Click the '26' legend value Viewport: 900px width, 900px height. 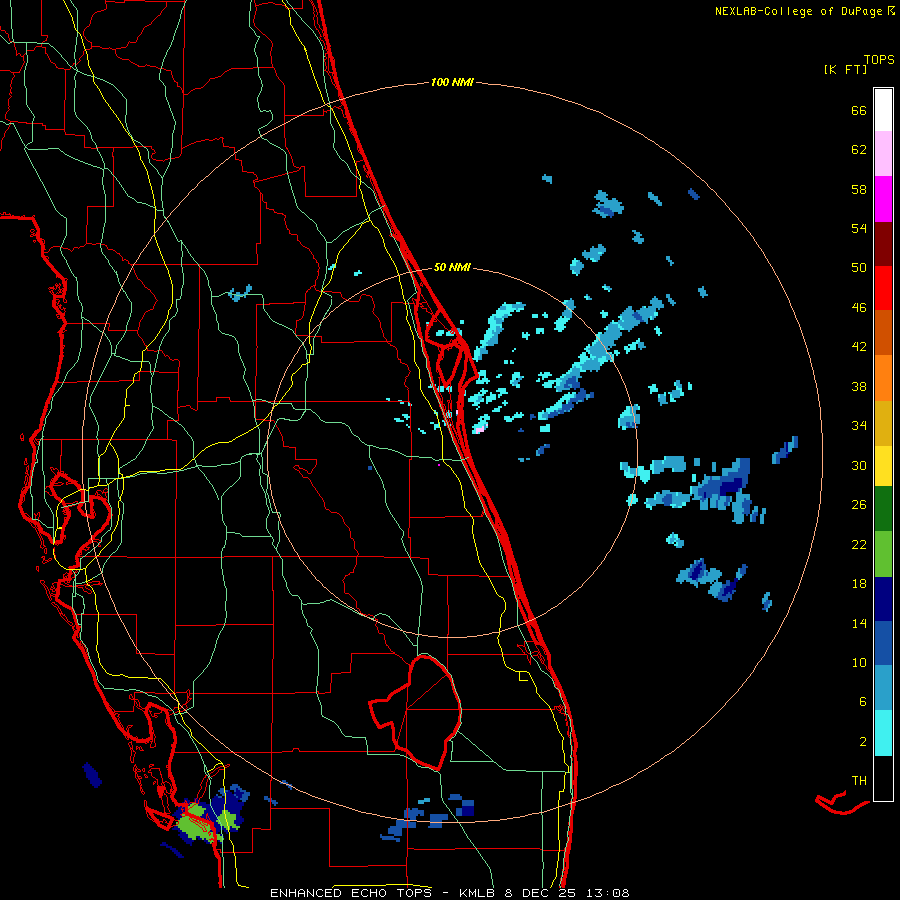tap(859, 505)
